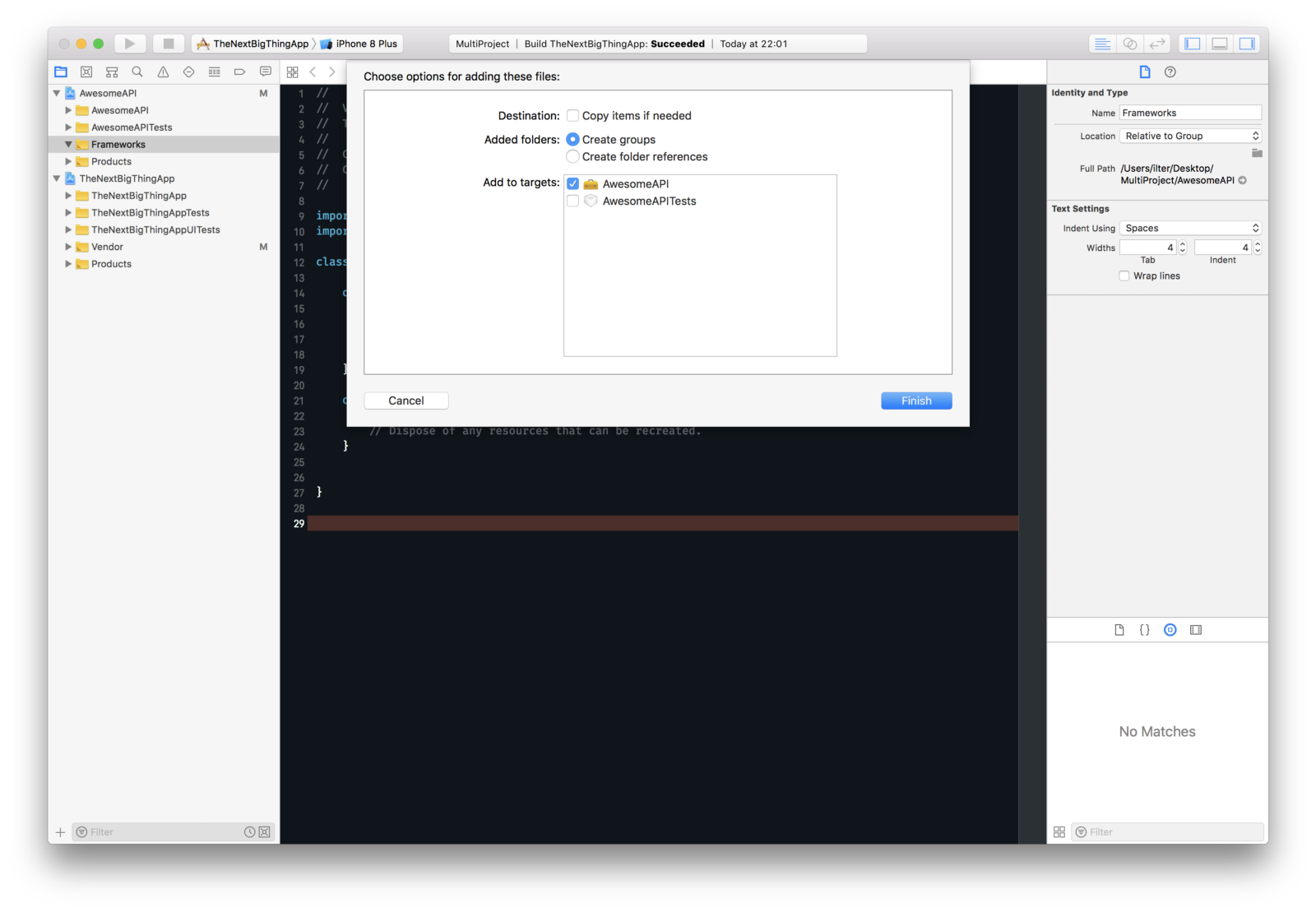This screenshot has height=912, width=1316.
Task: Open the Find navigator magnifier icon
Action: tap(137, 72)
